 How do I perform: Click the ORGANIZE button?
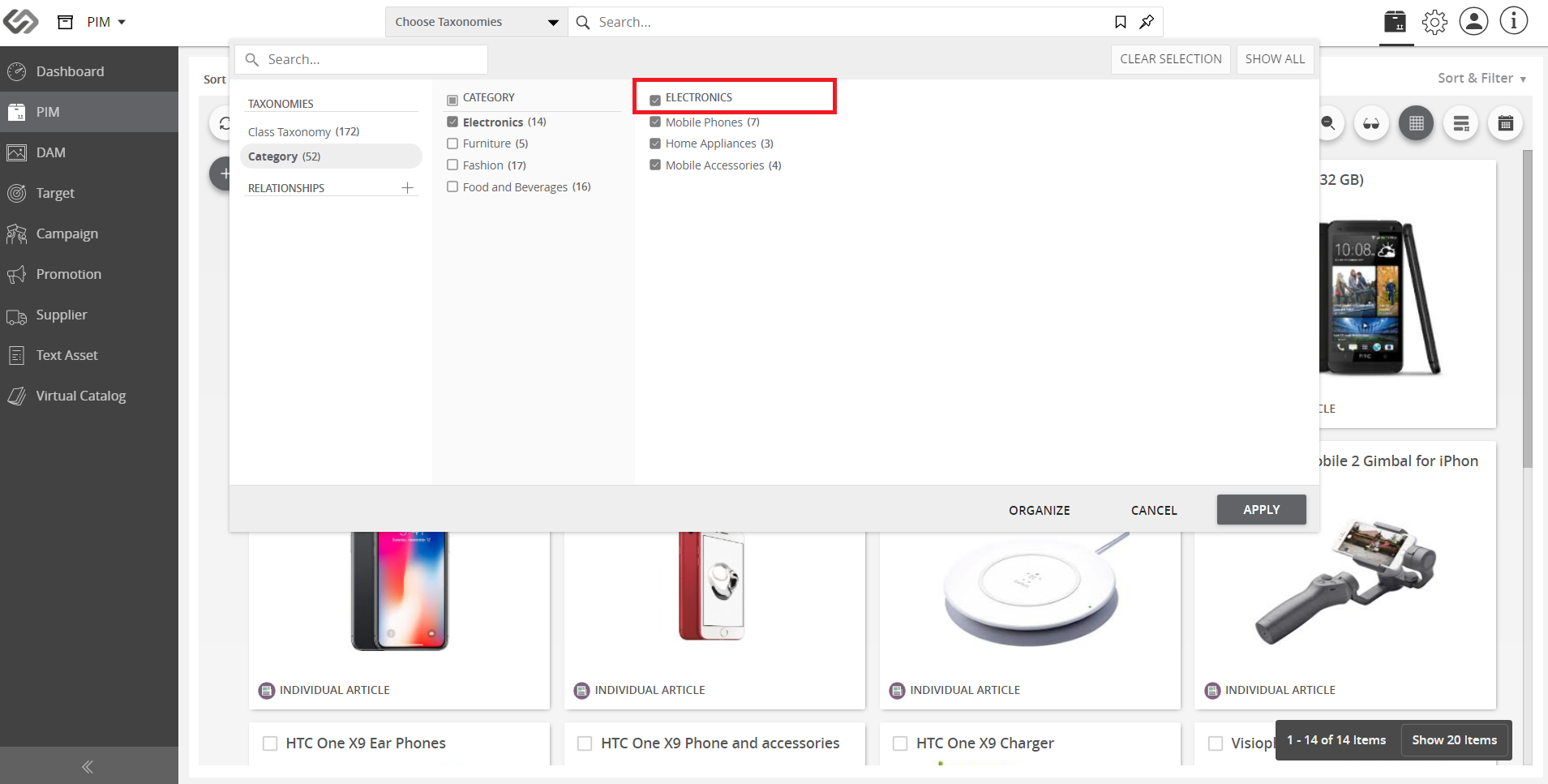pos(1039,510)
